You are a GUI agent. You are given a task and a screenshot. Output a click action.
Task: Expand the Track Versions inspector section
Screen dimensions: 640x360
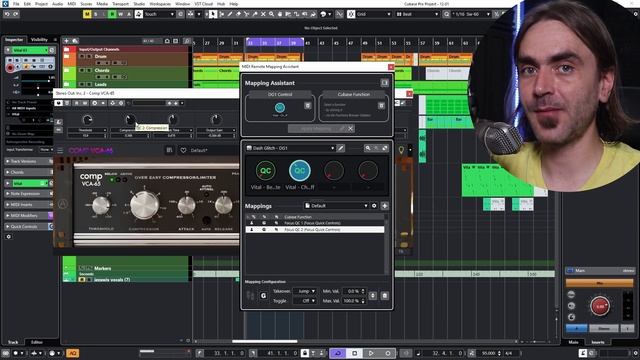pos(29,161)
